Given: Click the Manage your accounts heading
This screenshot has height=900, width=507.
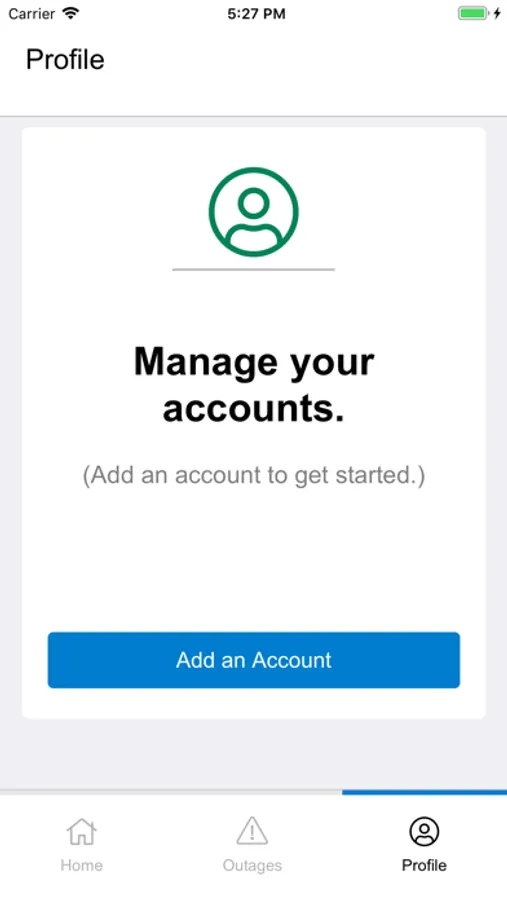Looking at the screenshot, I should 254,385.
